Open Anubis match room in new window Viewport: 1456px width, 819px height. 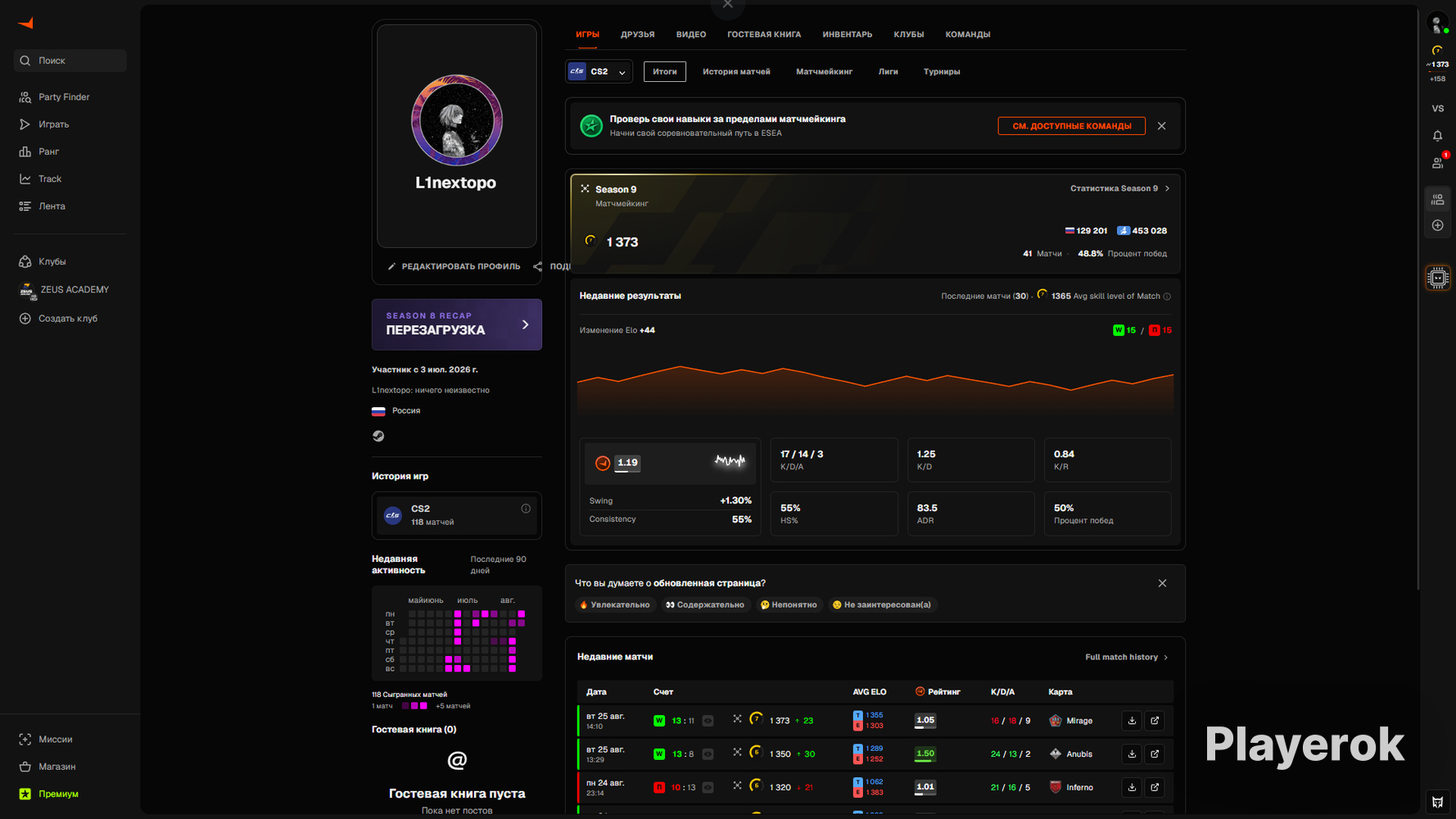(x=1155, y=754)
